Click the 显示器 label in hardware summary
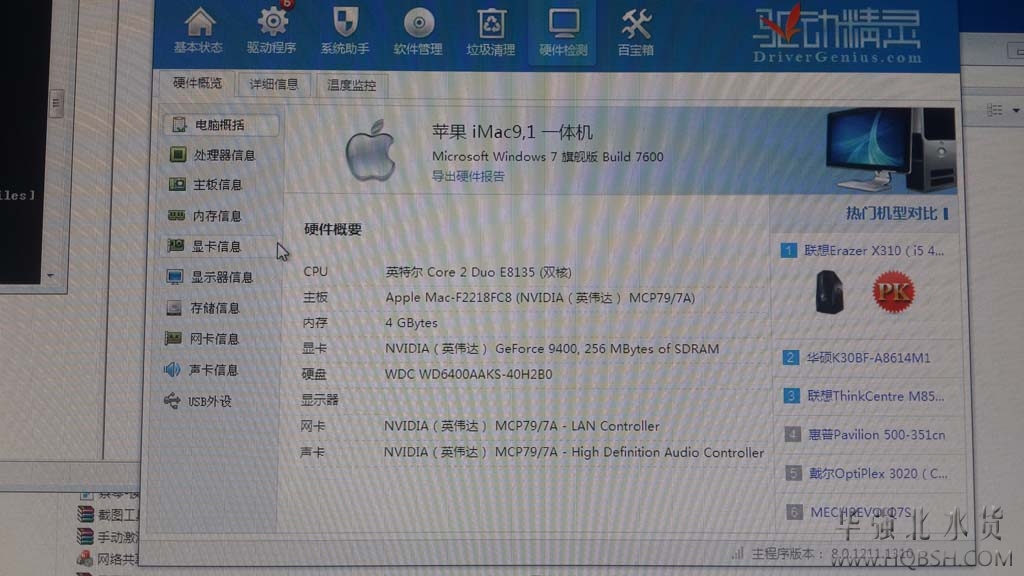The image size is (1024, 576). pos(319,400)
